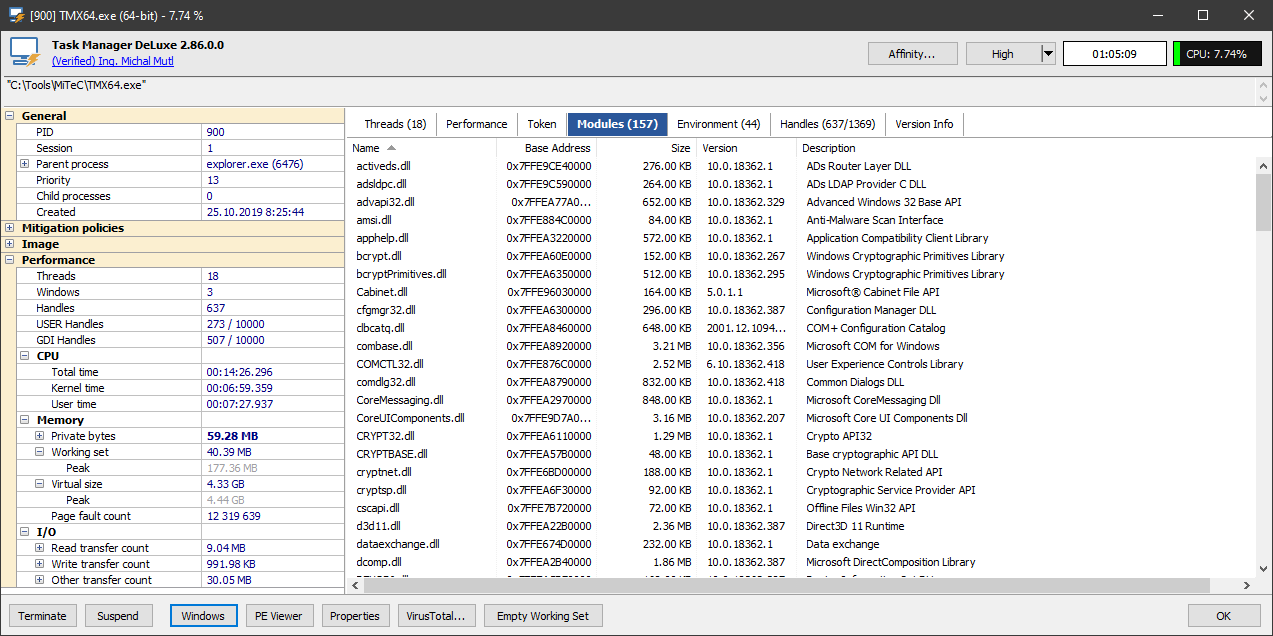Expand the Parent process node
Screen dimensions: 1273x636
(x=25, y=164)
